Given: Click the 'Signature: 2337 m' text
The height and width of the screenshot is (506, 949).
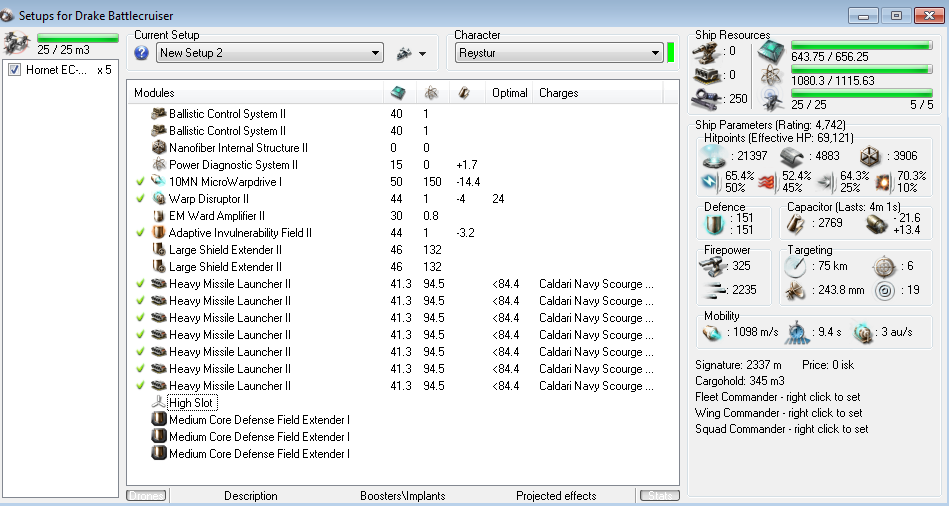Looking at the screenshot, I should coord(738,365).
